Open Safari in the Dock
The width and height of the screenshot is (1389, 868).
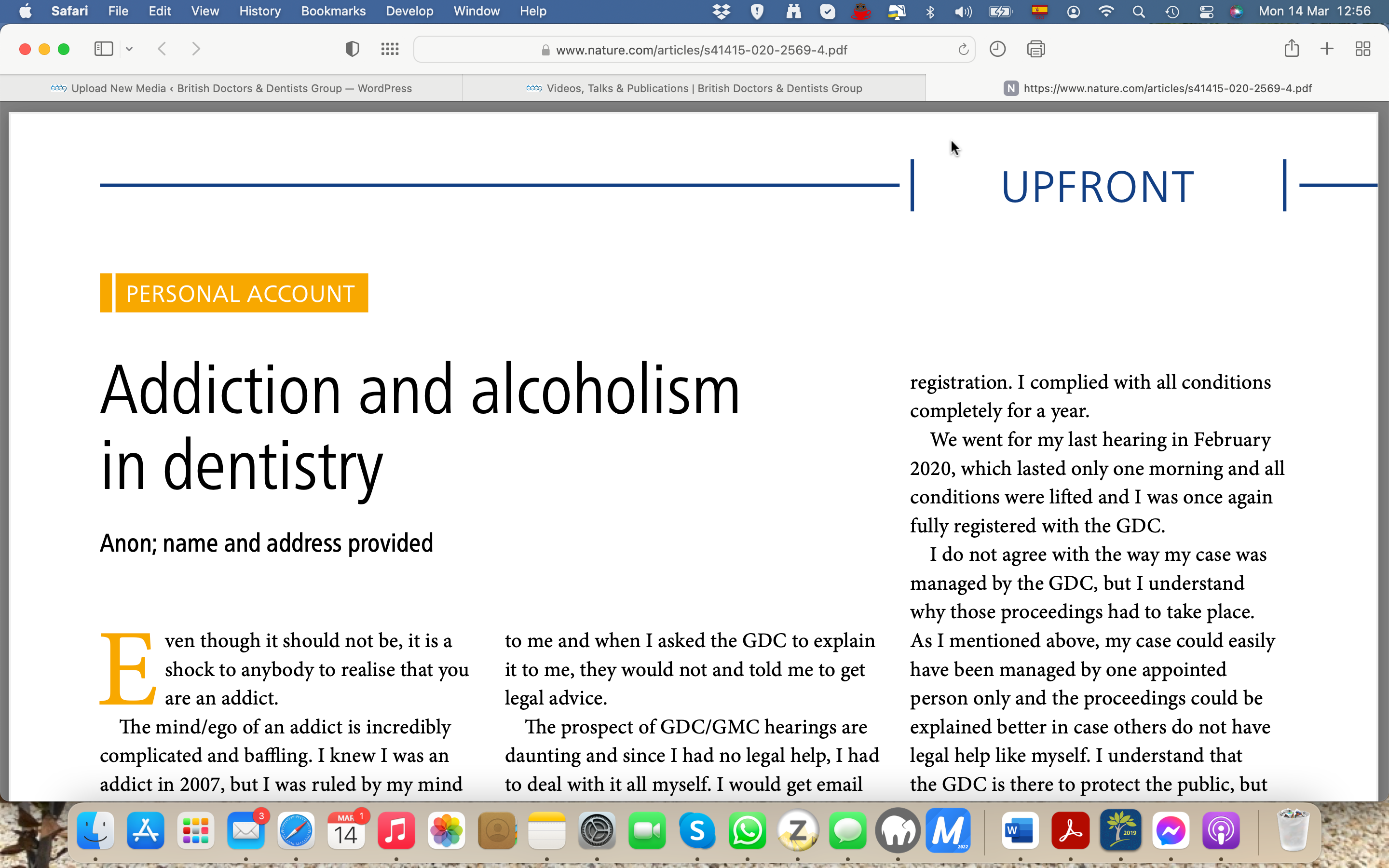(x=296, y=830)
